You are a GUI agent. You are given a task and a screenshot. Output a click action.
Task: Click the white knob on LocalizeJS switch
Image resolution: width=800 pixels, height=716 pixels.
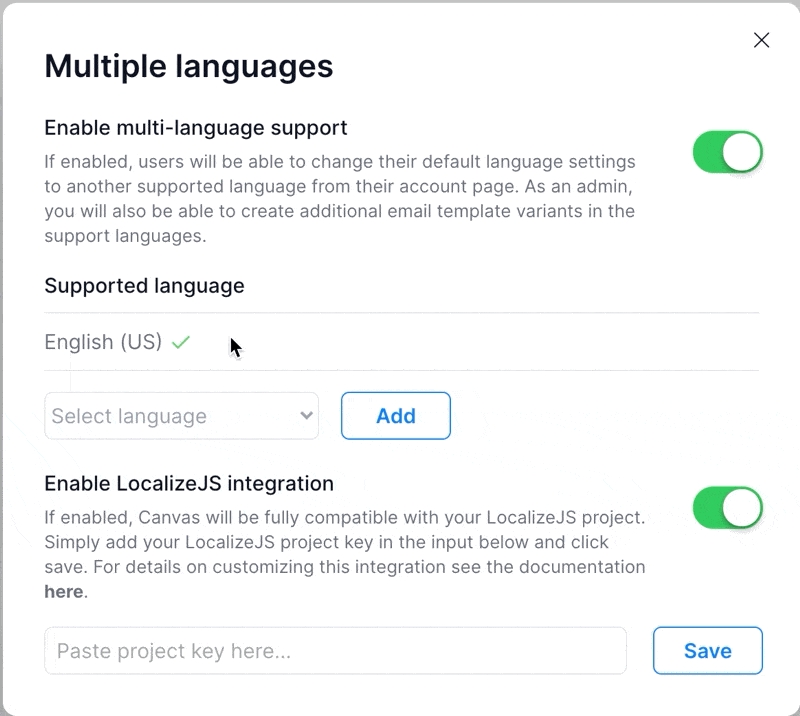742,508
